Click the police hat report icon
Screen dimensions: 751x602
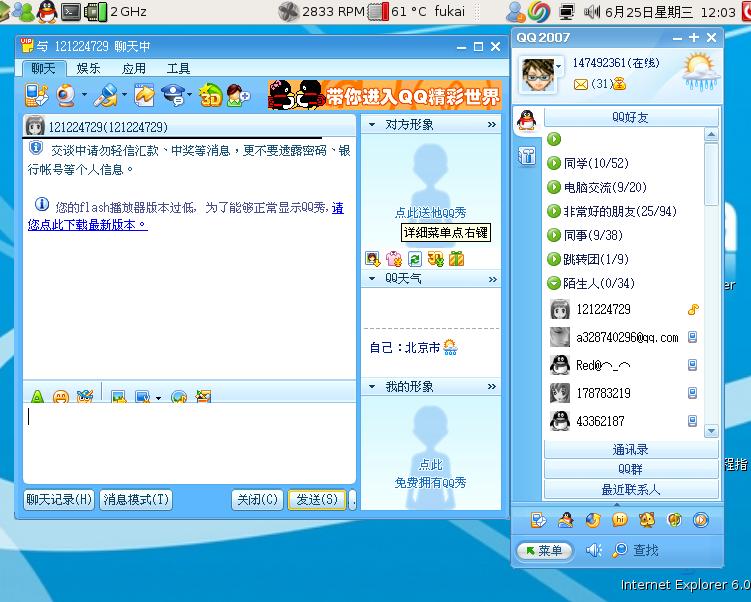173,95
